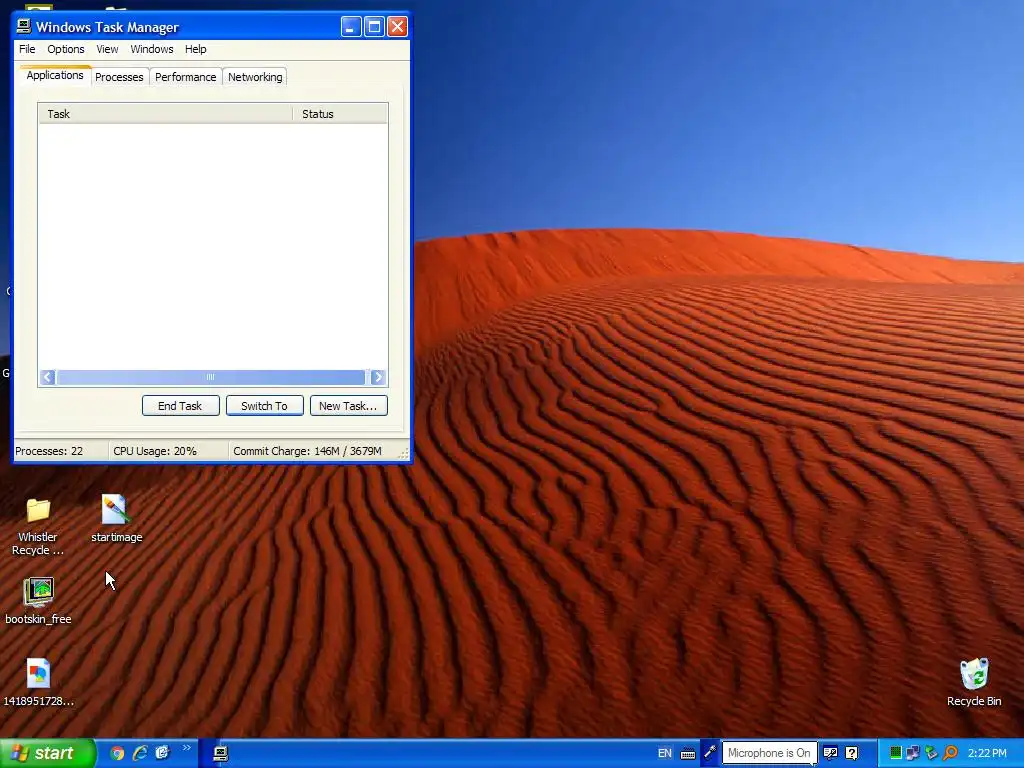Select the startimage desktop icon
The image size is (1024, 768).
pos(116,509)
